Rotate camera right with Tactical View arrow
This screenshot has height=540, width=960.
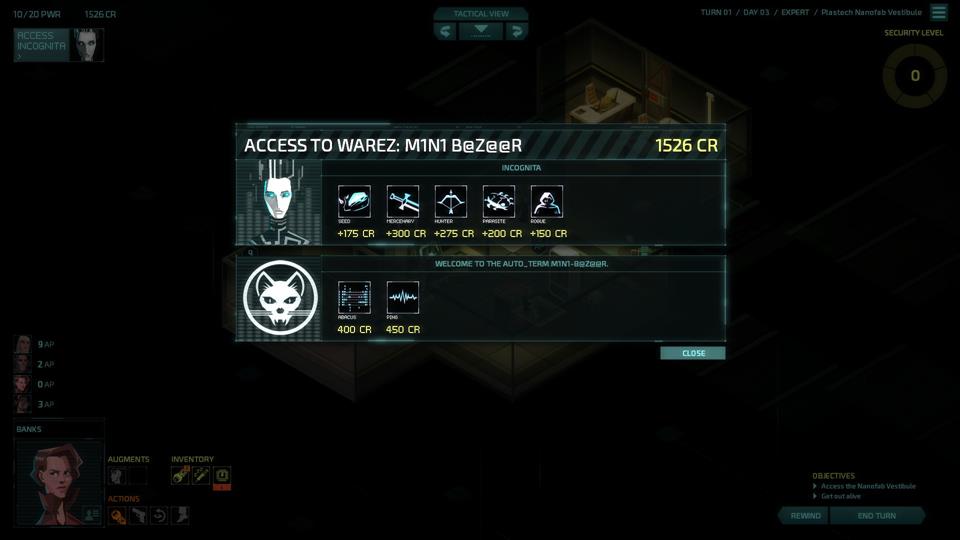pos(517,31)
